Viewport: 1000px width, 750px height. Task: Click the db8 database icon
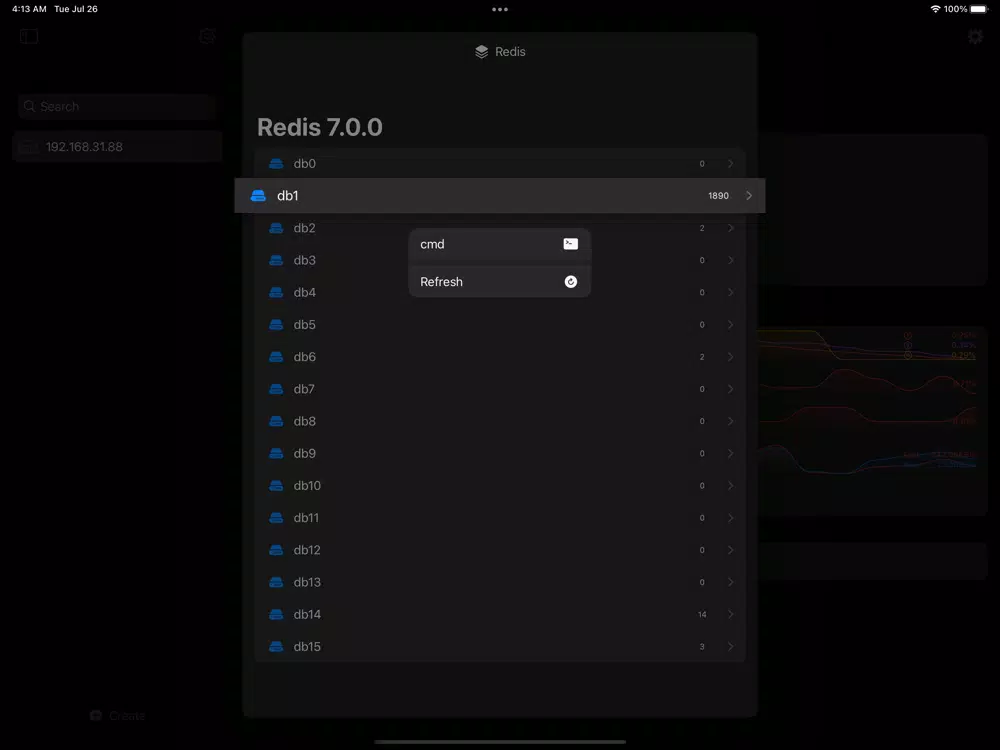point(276,422)
